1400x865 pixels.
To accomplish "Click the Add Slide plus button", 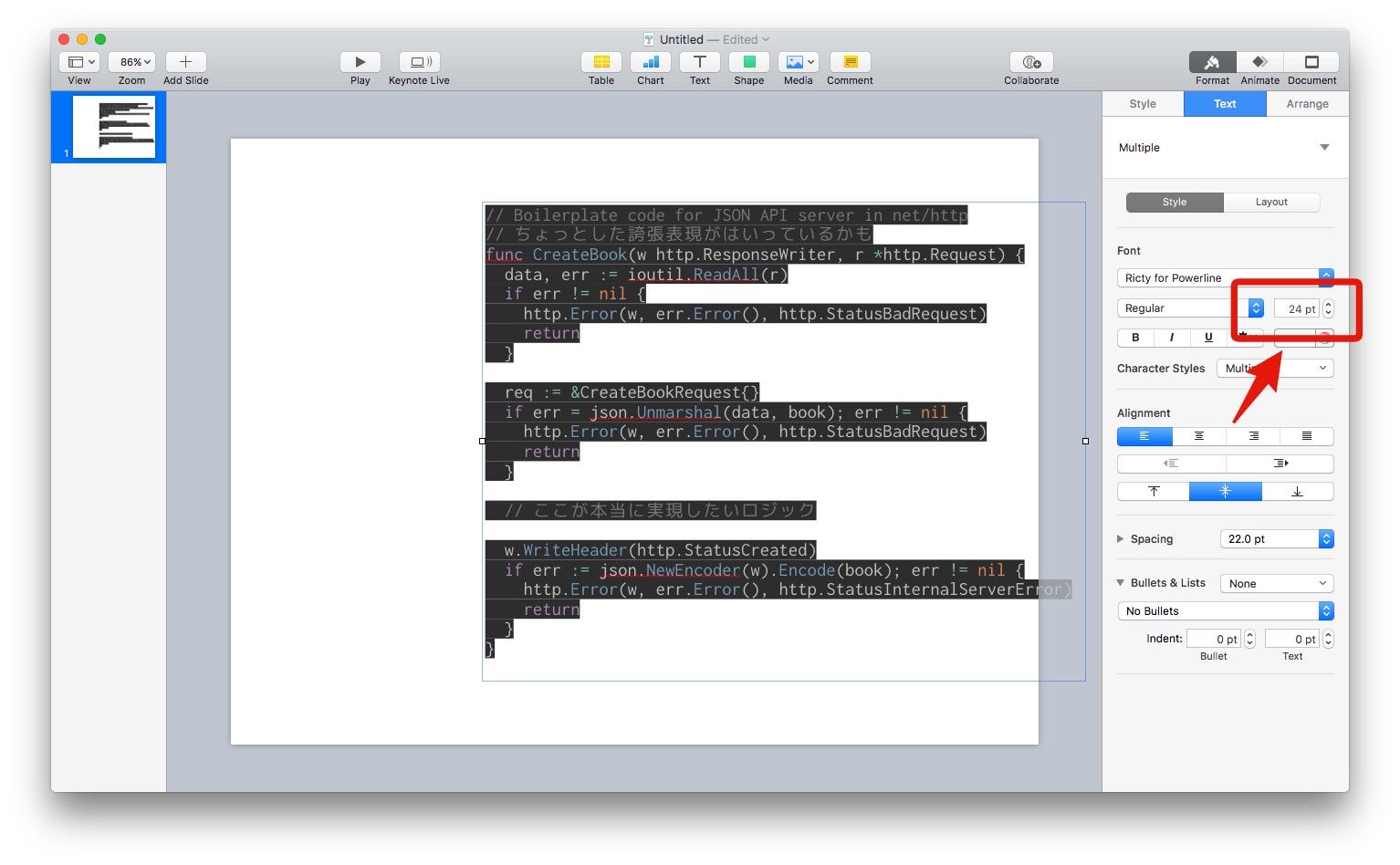I will (185, 62).
